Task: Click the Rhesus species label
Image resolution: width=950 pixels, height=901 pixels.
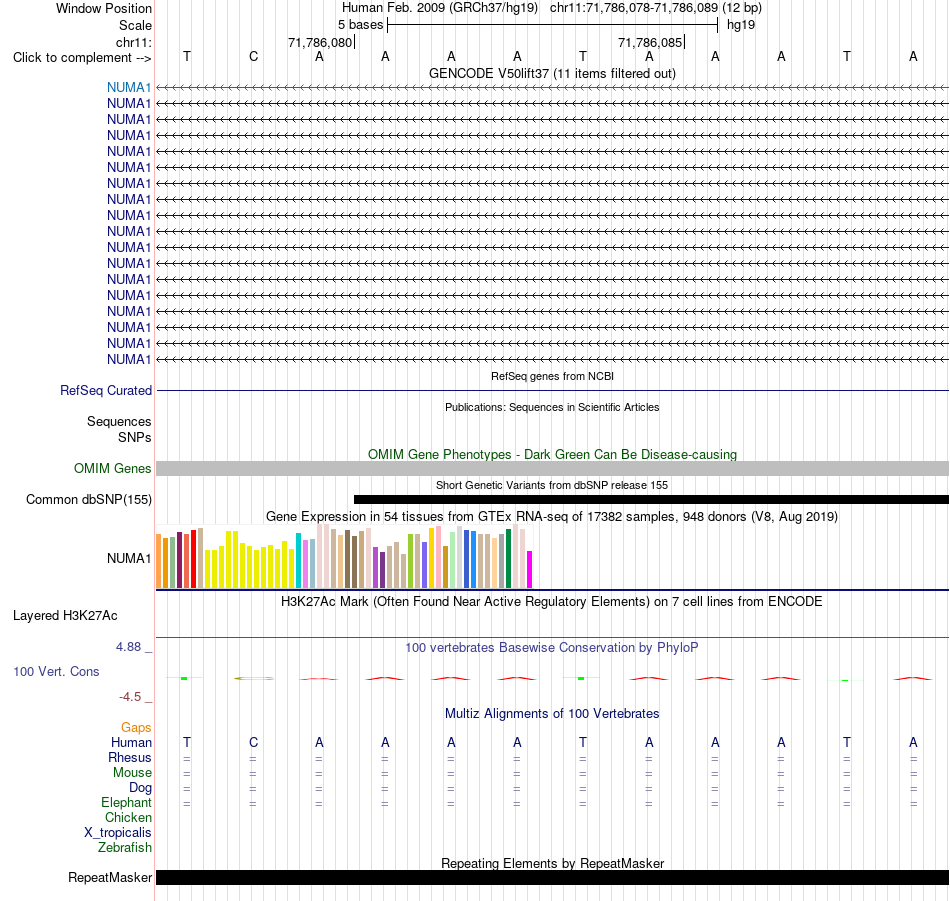Action: (x=130, y=757)
